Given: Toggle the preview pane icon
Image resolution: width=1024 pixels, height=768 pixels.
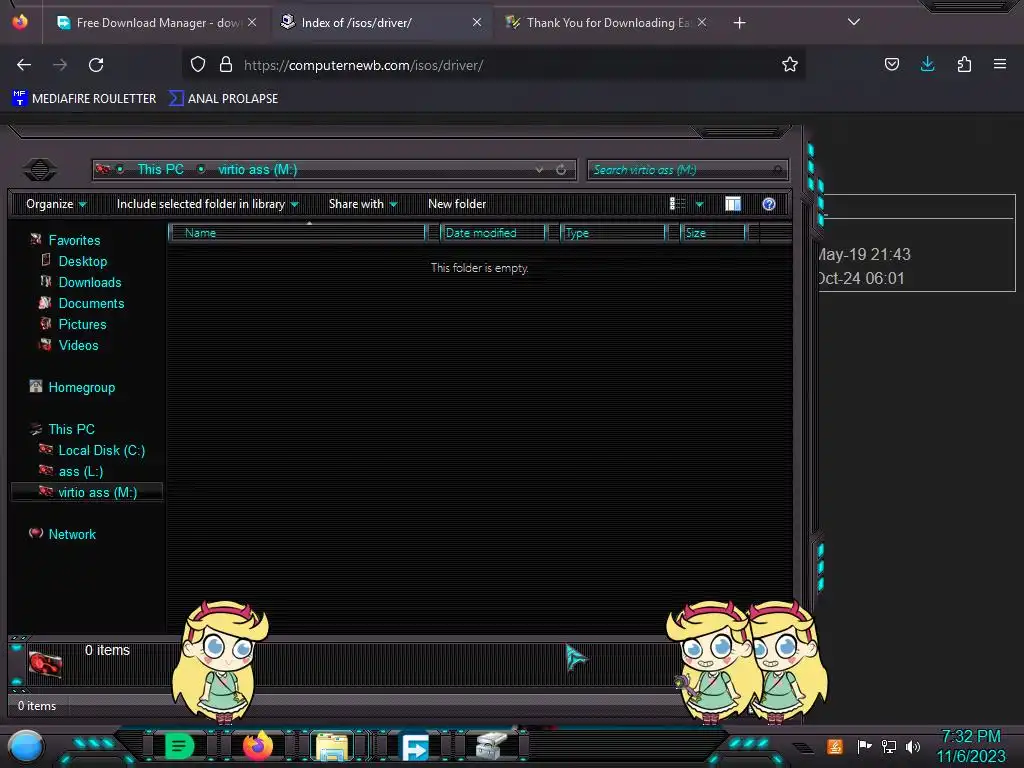Looking at the screenshot, I should click(x=733, y=204).
